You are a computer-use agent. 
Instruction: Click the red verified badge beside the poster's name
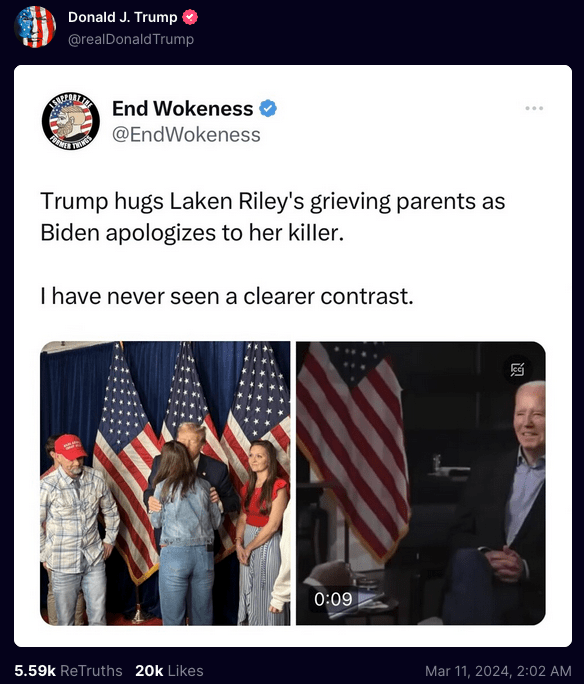point(190,17)
